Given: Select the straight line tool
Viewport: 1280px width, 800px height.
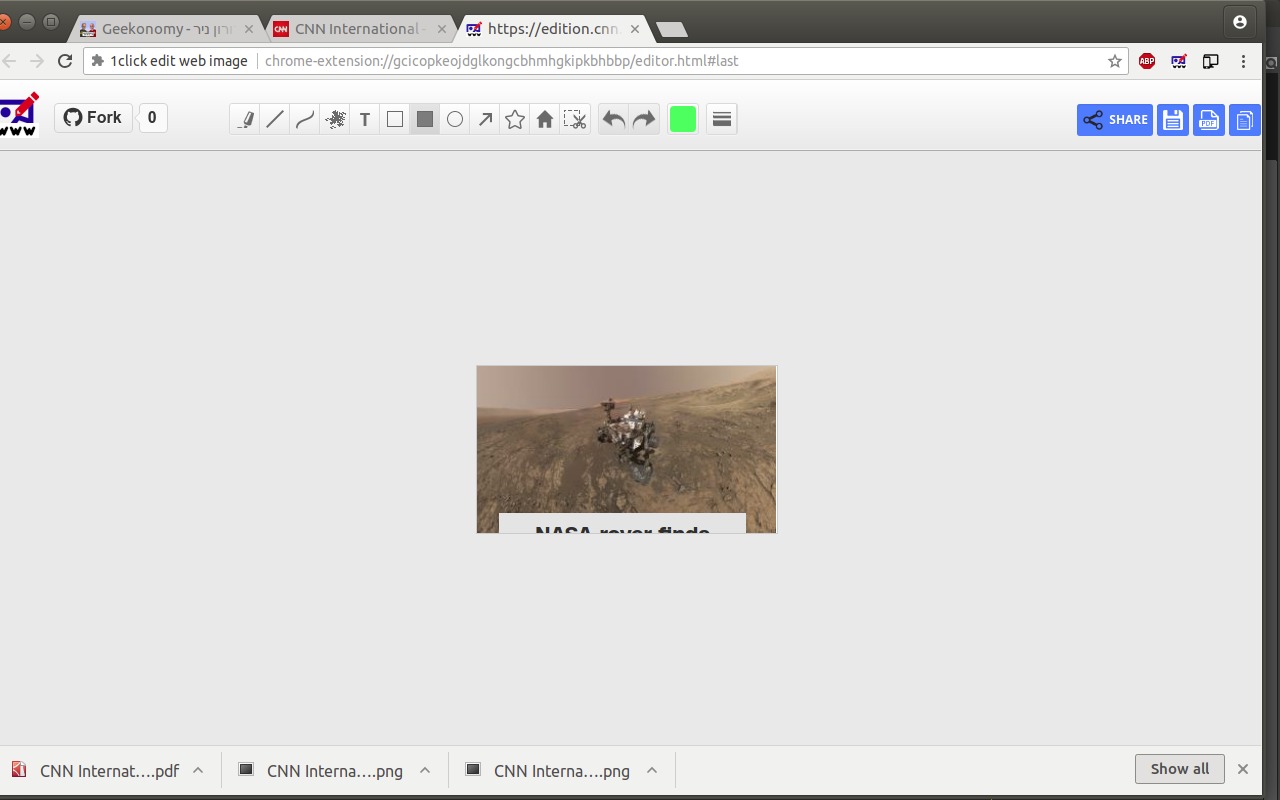Looking at the screenshot, I should pyautogui.click(x=275, y=120).
